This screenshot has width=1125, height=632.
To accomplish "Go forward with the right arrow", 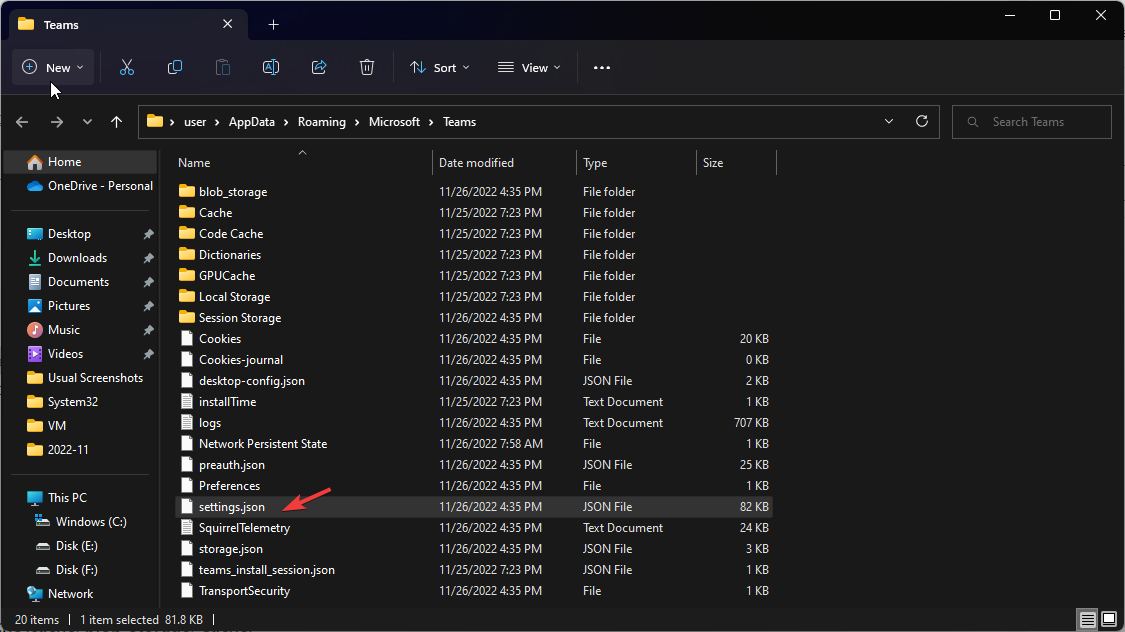I will [57, 122].
